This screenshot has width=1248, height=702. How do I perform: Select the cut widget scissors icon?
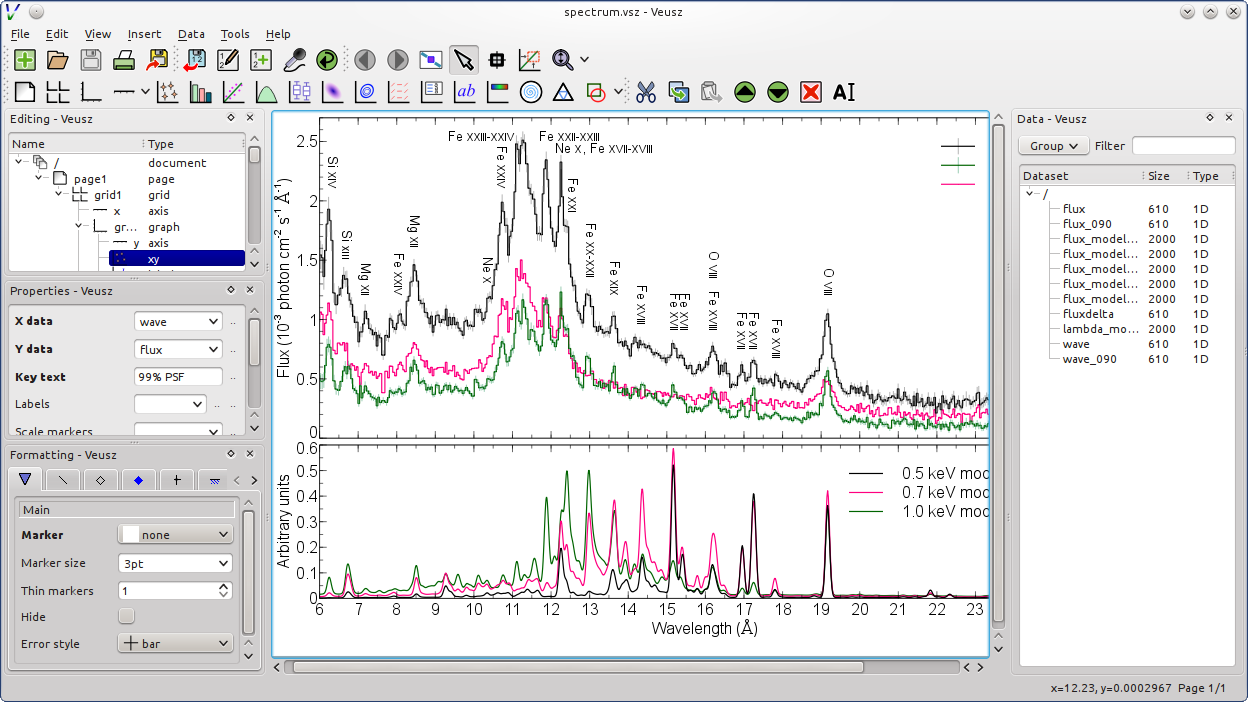point(646,92)
